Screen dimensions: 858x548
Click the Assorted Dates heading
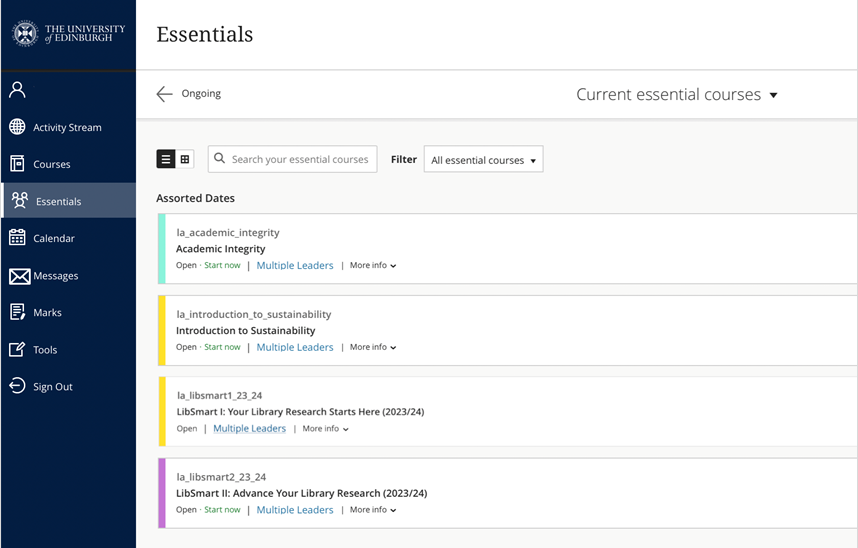(195, 198)
